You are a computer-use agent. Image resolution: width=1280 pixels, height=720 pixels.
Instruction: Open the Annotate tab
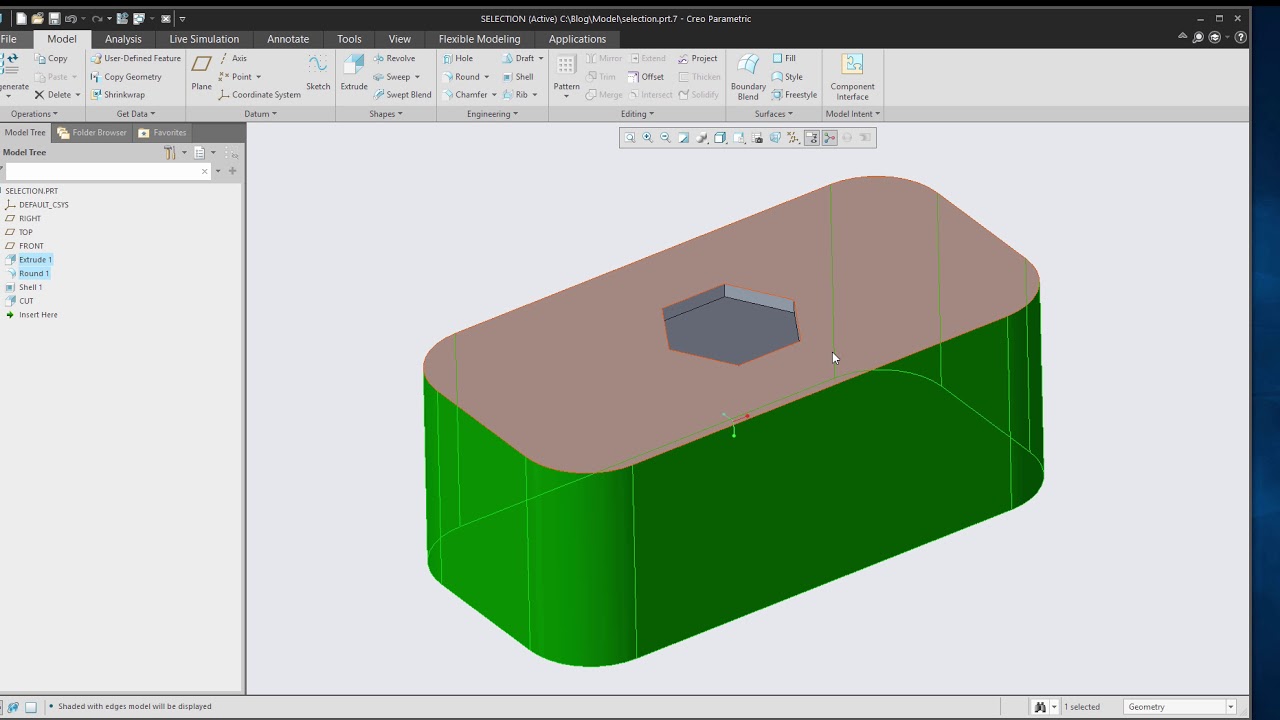288,39
